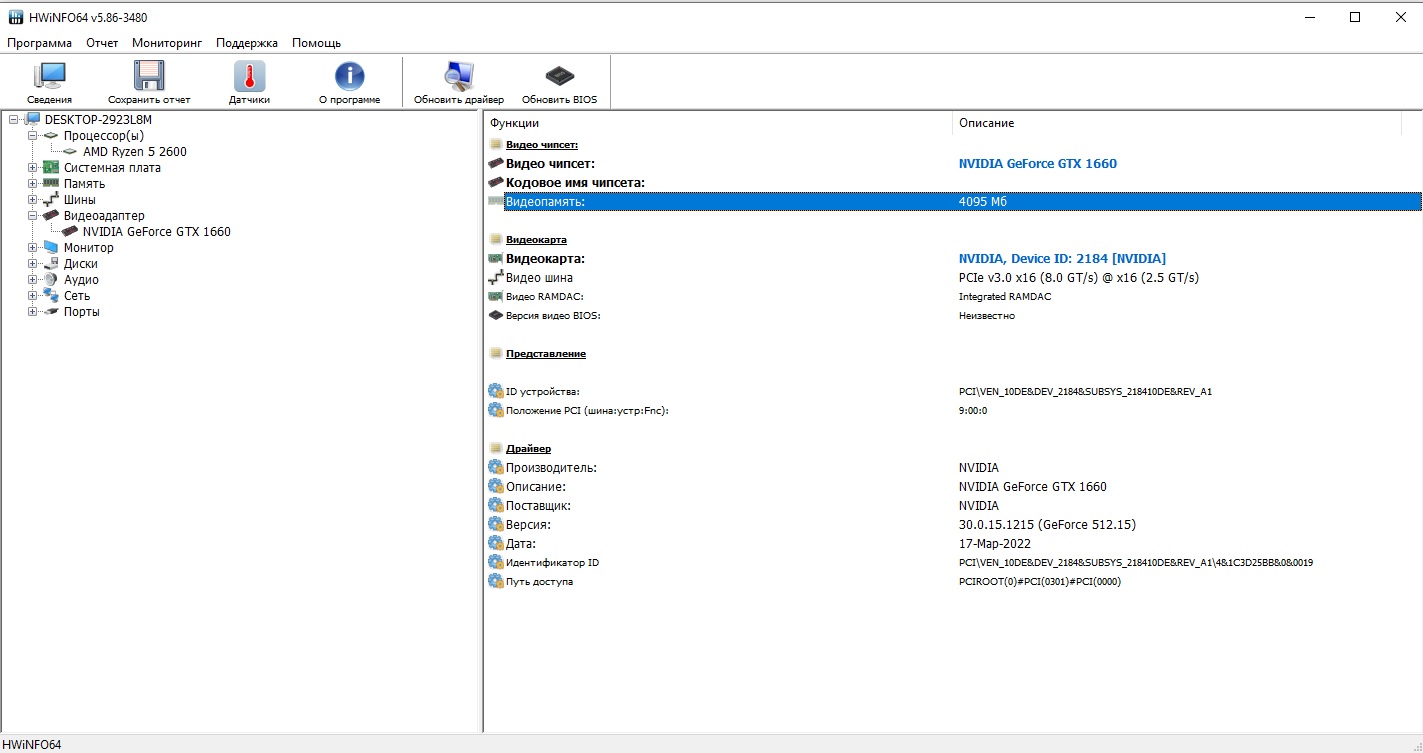1423x753 pixels.
Task: Click the gear icon beside Производитель
Action: pyautogui.click(x=496, y=467)
